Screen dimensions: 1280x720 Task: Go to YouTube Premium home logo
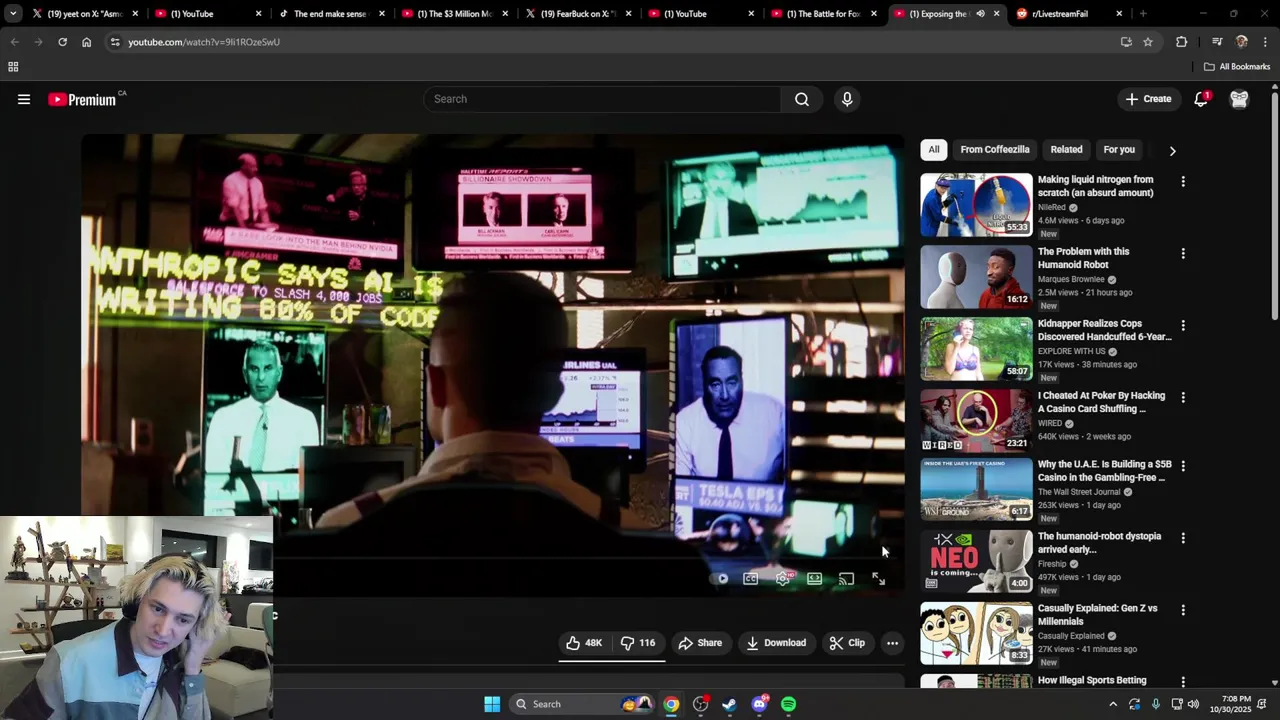(x=82, y=99)
